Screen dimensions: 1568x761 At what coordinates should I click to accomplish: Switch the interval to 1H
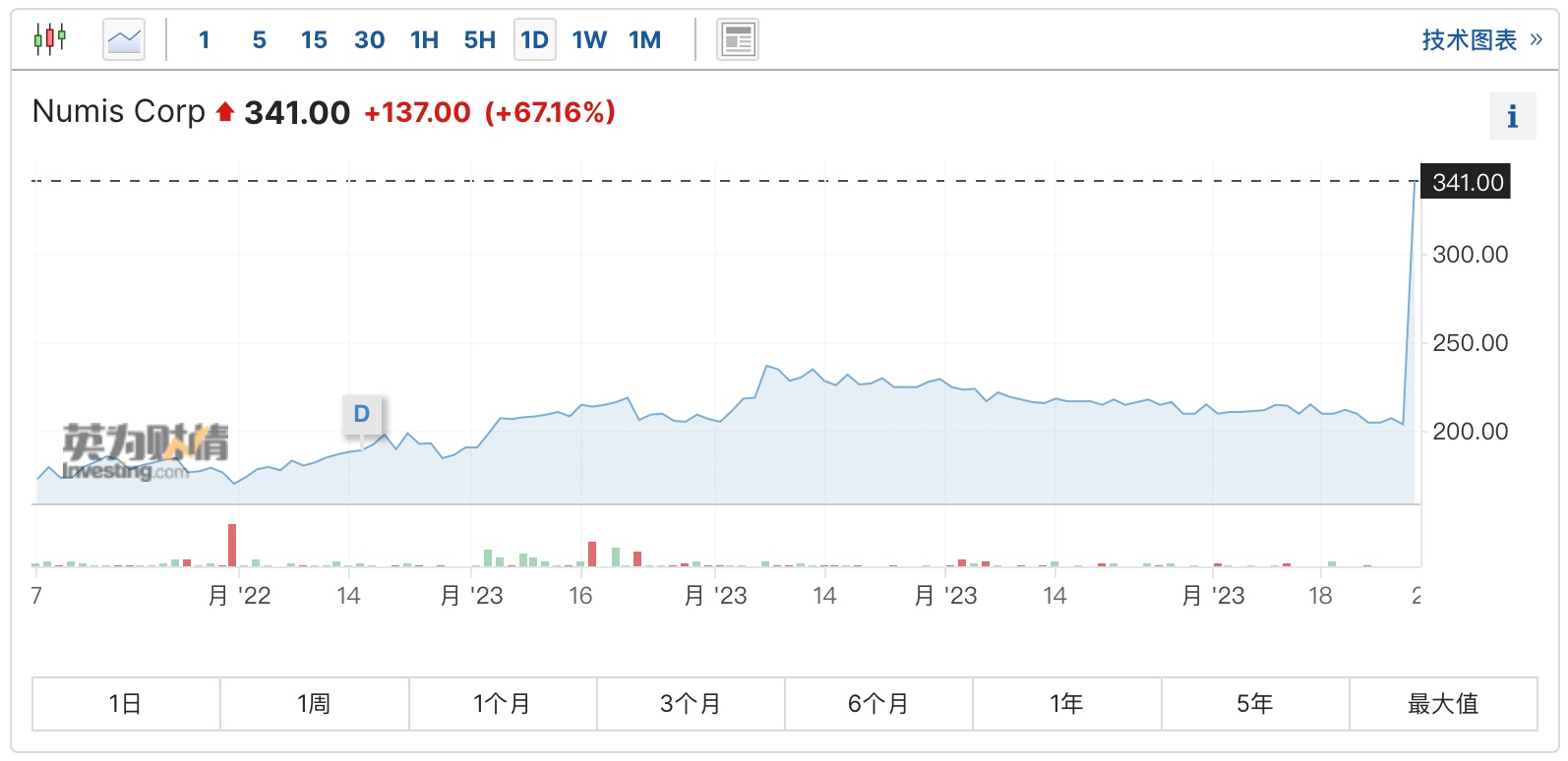tap(424, 39)
